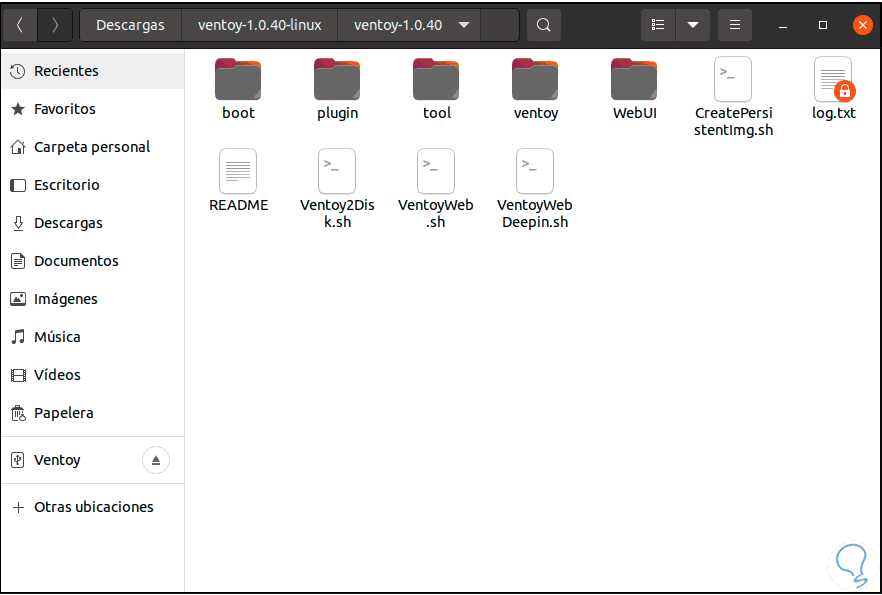The height and width of the screenshot is (595, 882).
Task: Maximize the file manager window
Action: coord(822,25)
